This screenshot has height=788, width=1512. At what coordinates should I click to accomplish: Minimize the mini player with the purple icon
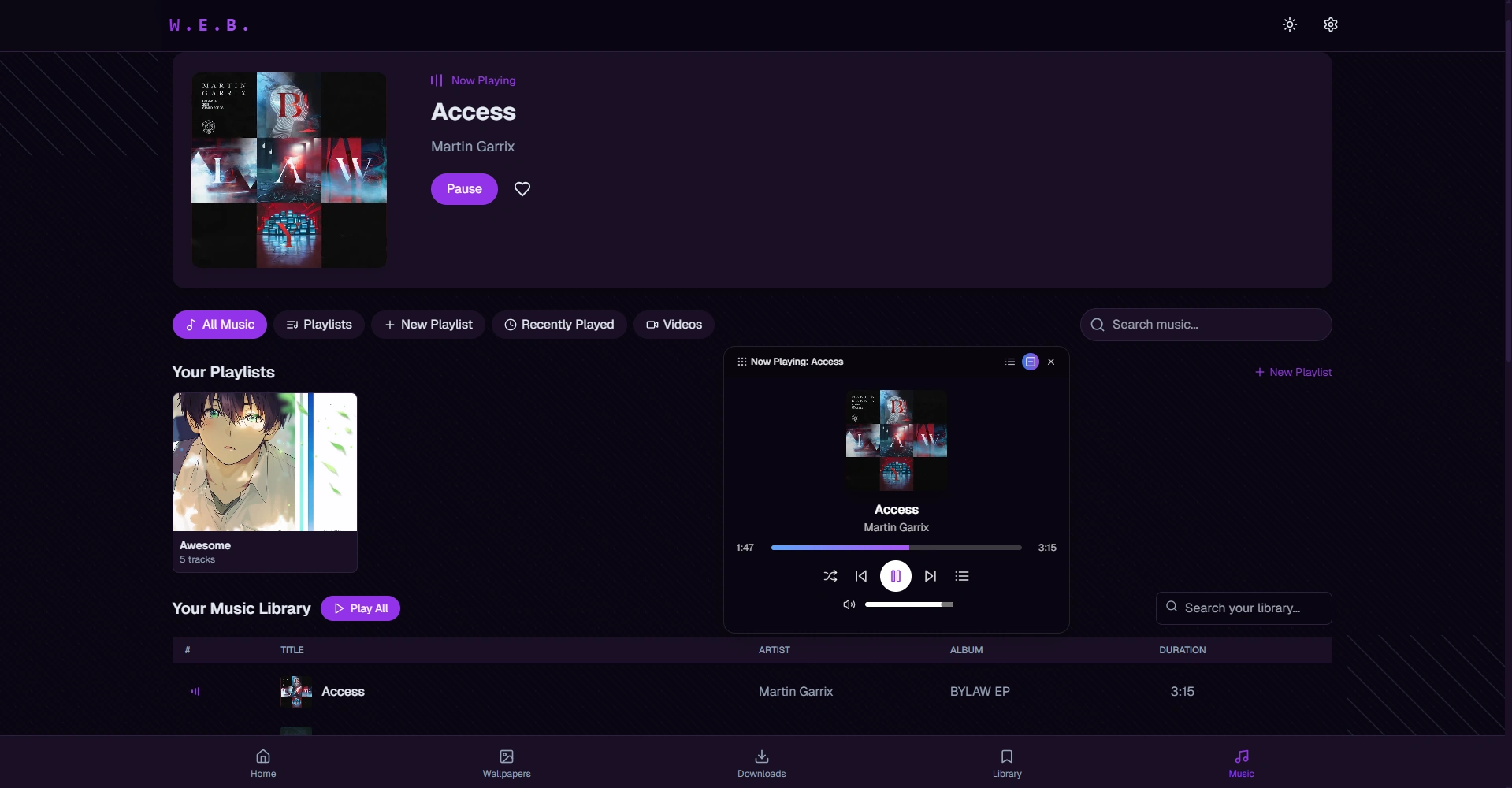[x=1031, y=362]
